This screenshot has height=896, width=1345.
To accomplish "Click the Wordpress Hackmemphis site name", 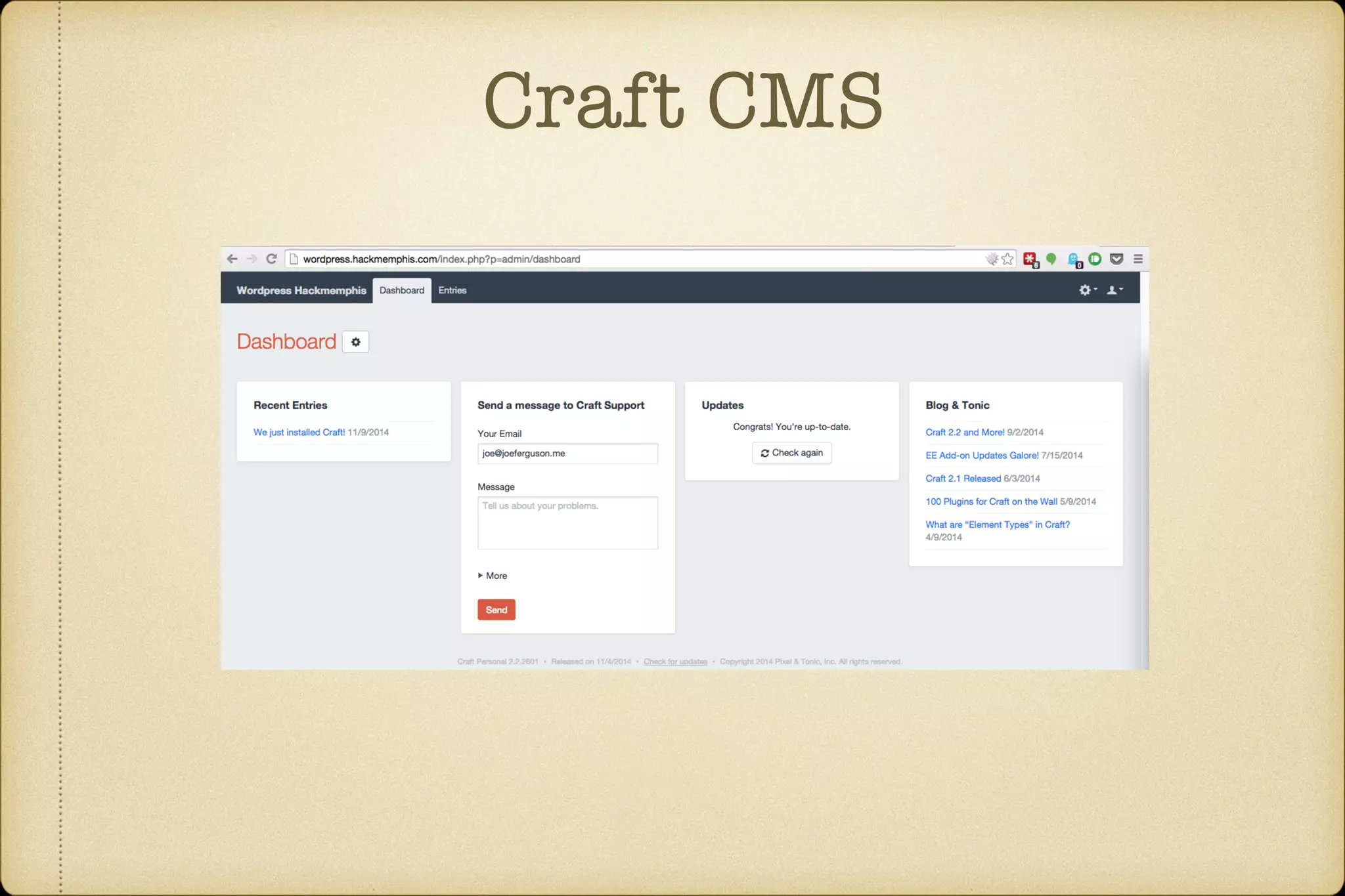I will click(x=301, y=290).
